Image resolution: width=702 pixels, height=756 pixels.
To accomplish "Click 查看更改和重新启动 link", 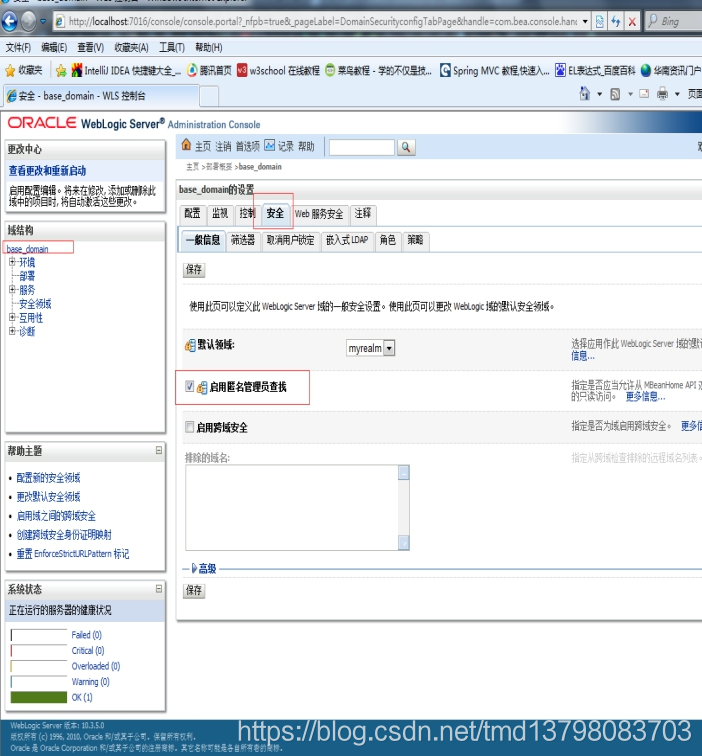I will click(x=47, y=170).
